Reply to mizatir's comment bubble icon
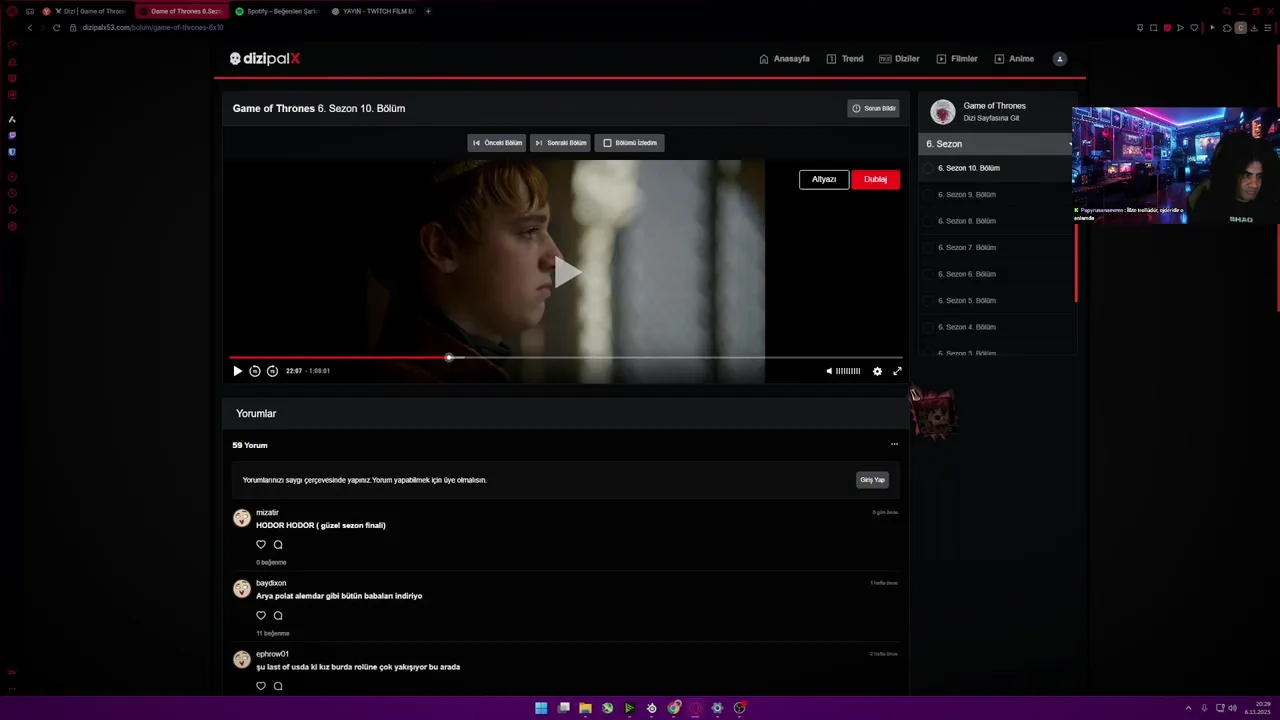1280x720 pixels. click(x=278, y=545)
